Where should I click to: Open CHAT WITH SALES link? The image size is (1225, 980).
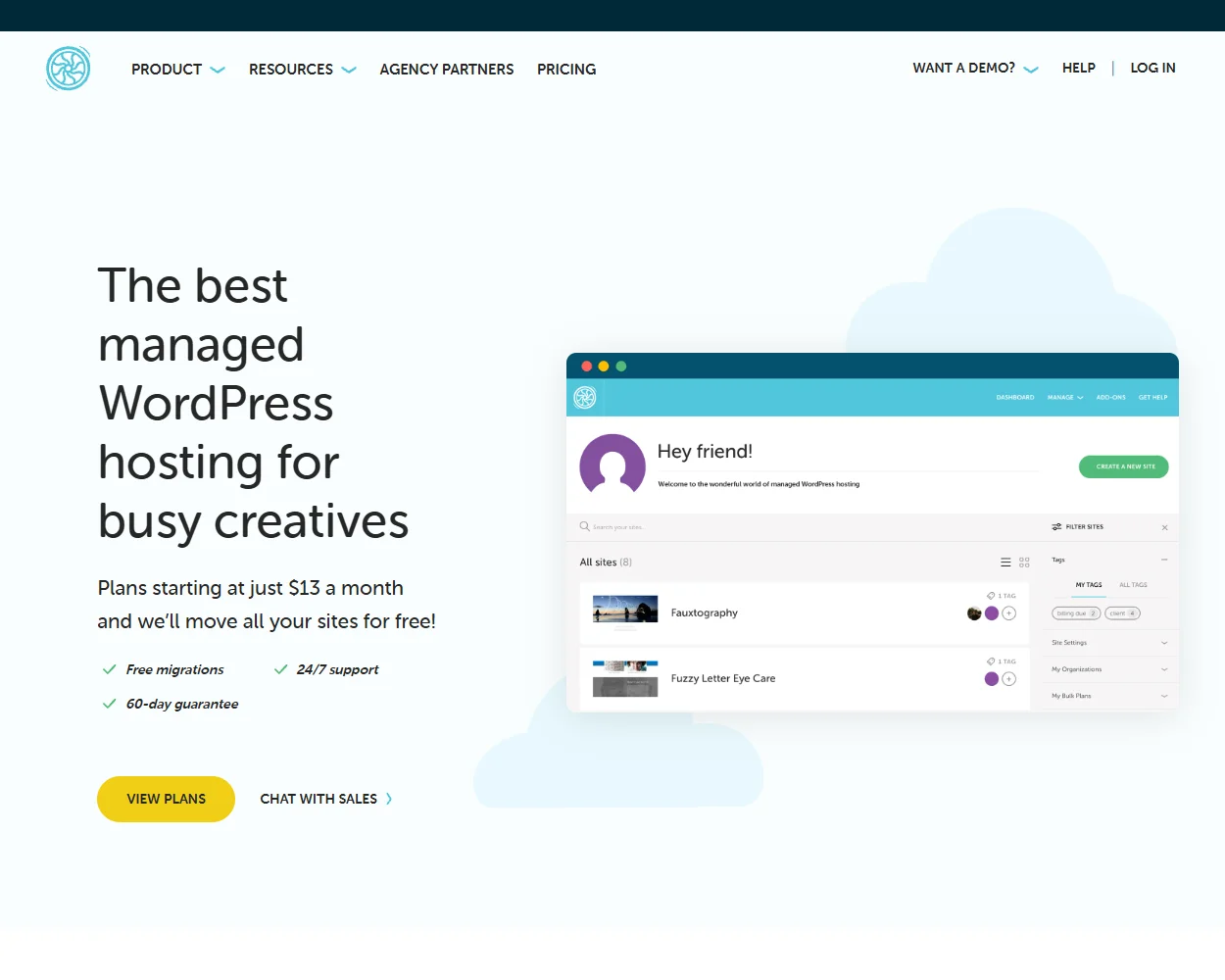318,799
